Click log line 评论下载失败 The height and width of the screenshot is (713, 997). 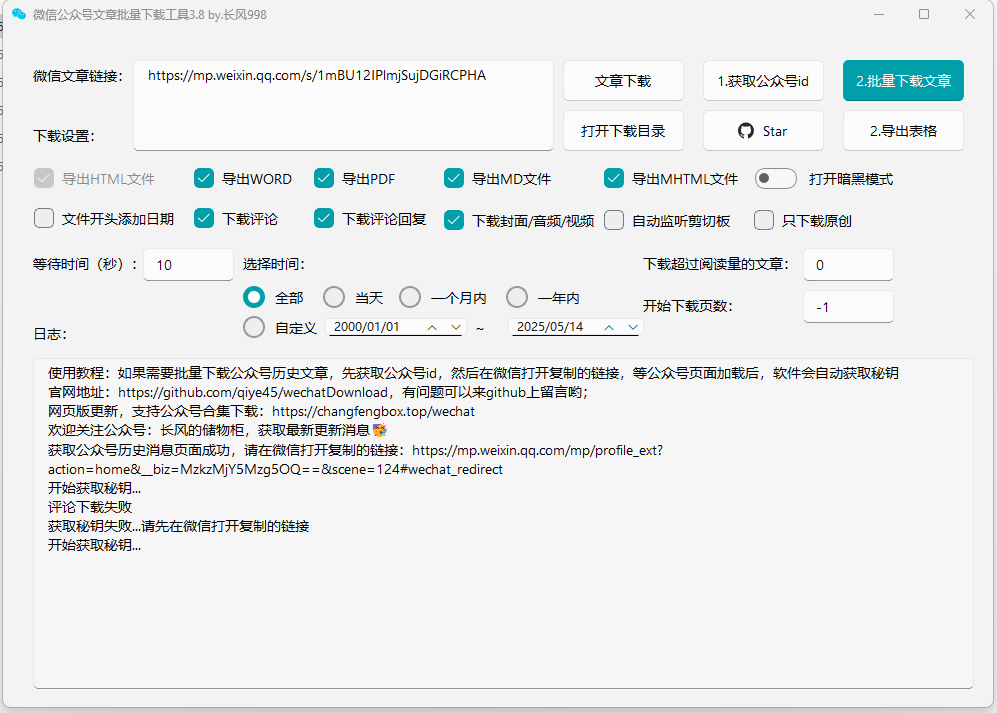(x=90, y=507)
